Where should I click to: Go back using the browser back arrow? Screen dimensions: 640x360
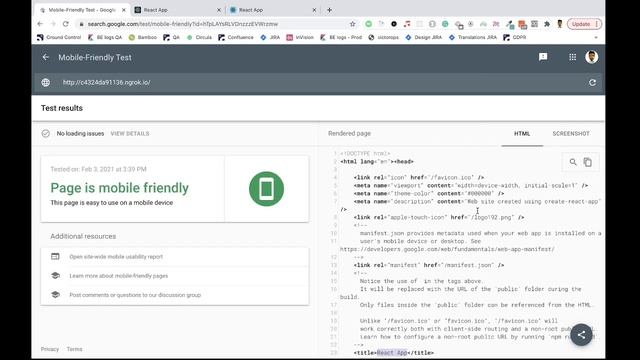(40, 24)
